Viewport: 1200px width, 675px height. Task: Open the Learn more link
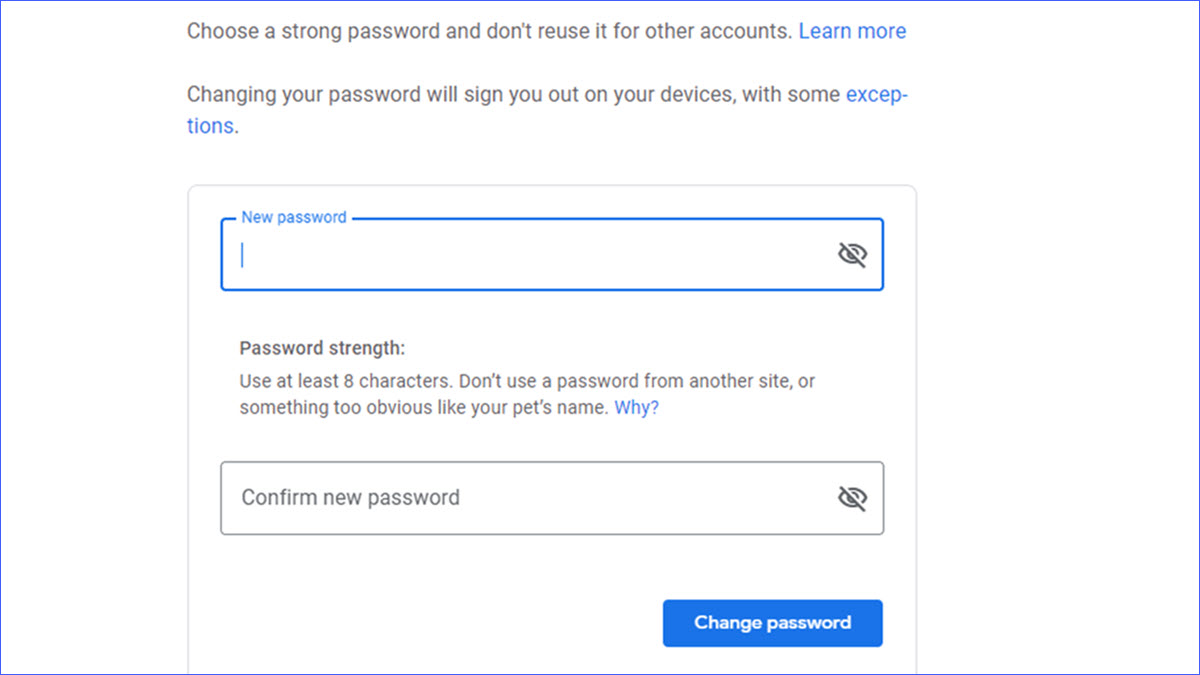(852, 31)
